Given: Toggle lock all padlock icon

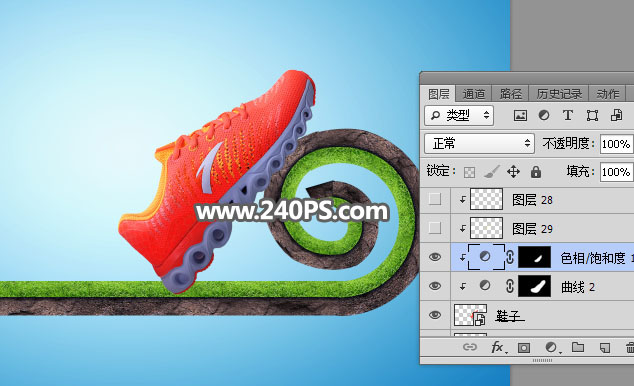Looking at the screenshot, I should point(536,172).
